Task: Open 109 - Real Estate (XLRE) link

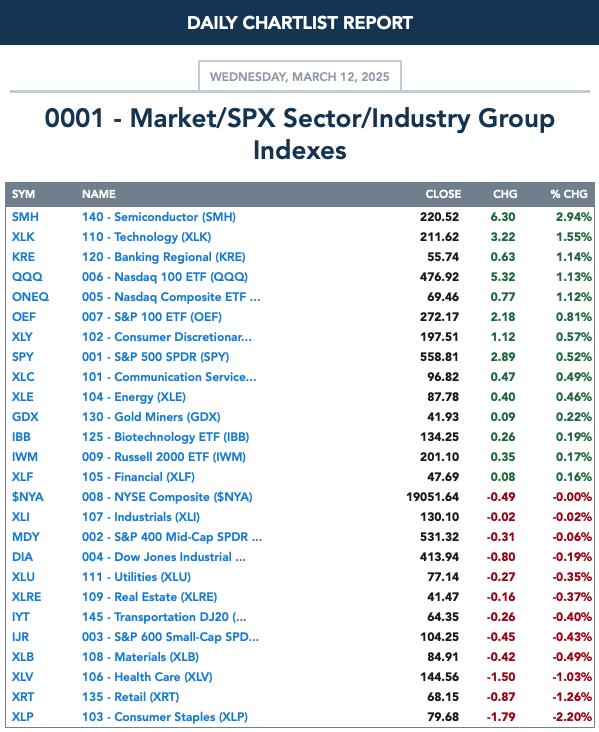Action: point(149,597)
